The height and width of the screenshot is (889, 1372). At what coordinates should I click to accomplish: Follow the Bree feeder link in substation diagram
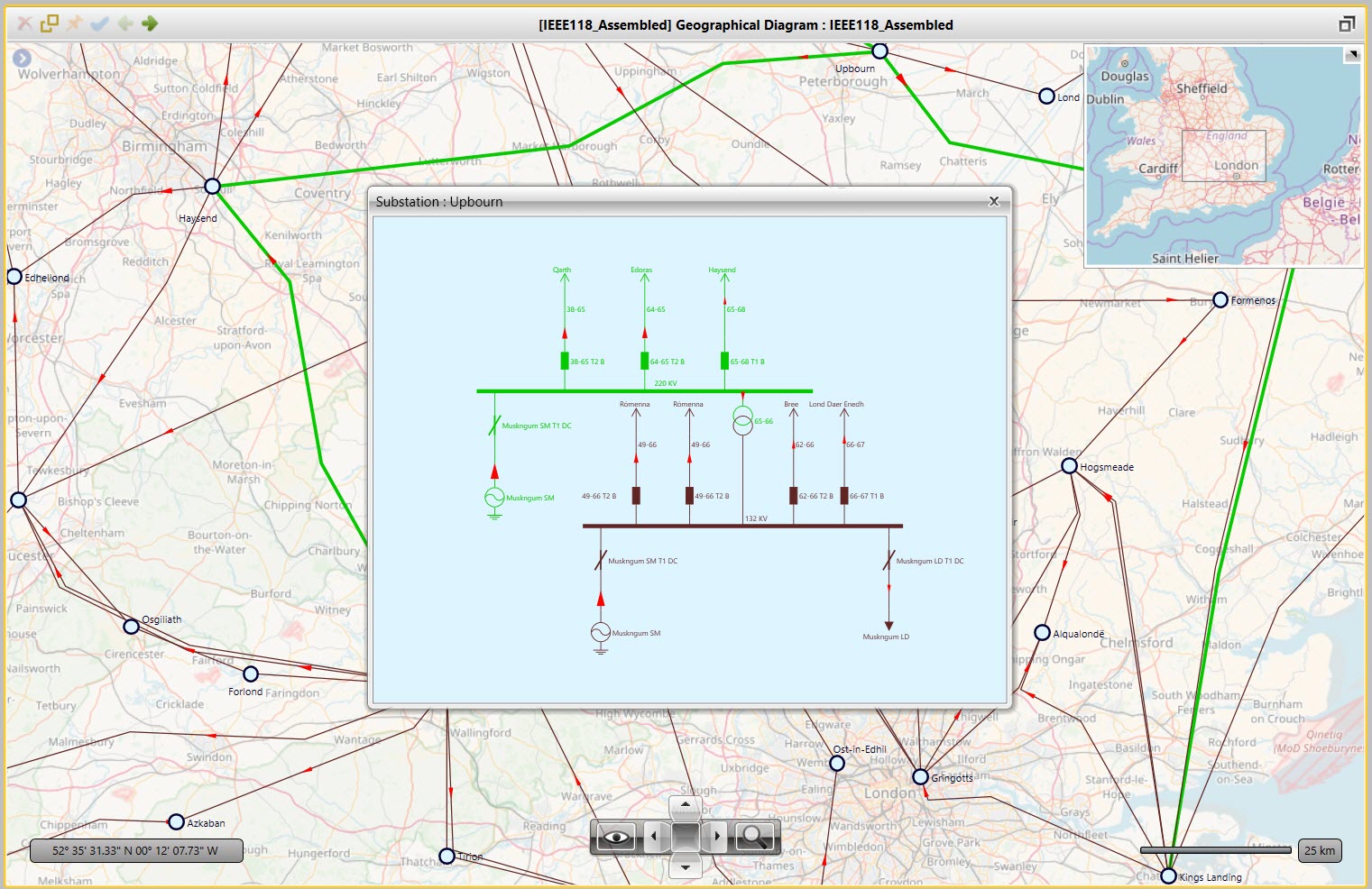[x=791, y=404]
